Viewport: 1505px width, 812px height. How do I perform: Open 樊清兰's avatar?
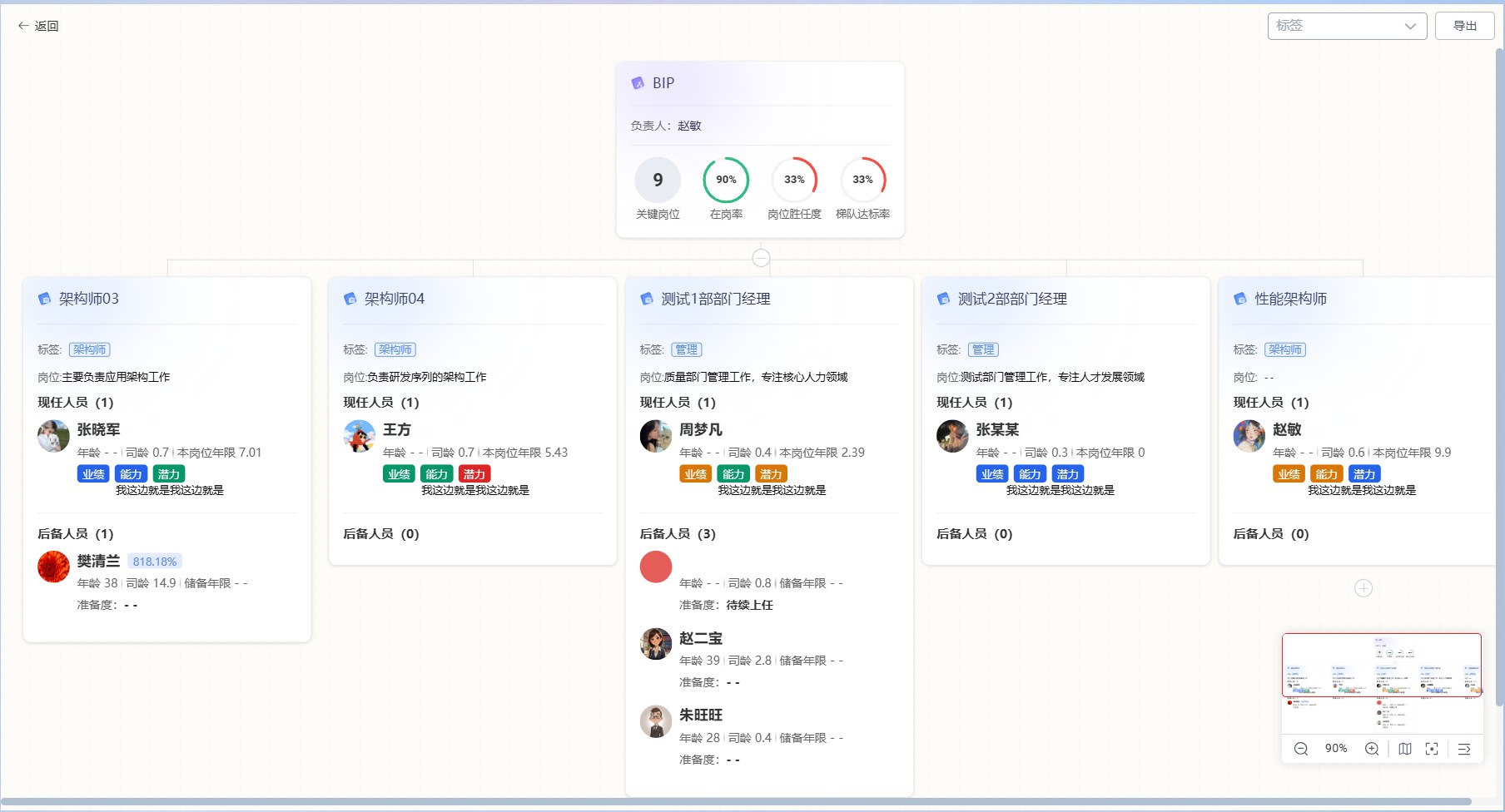[53, 567]
